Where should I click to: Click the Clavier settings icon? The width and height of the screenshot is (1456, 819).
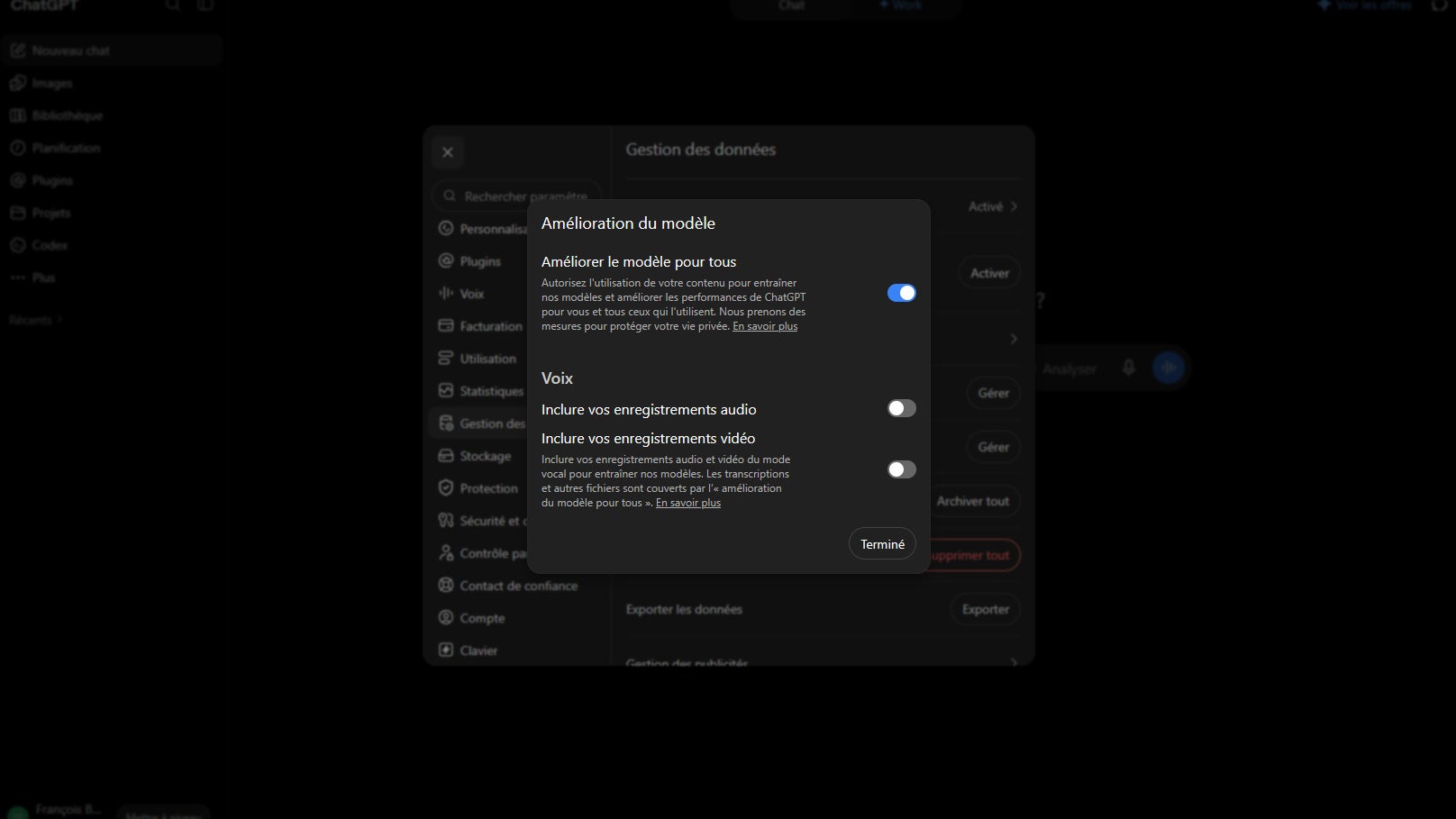click(446, 651)
